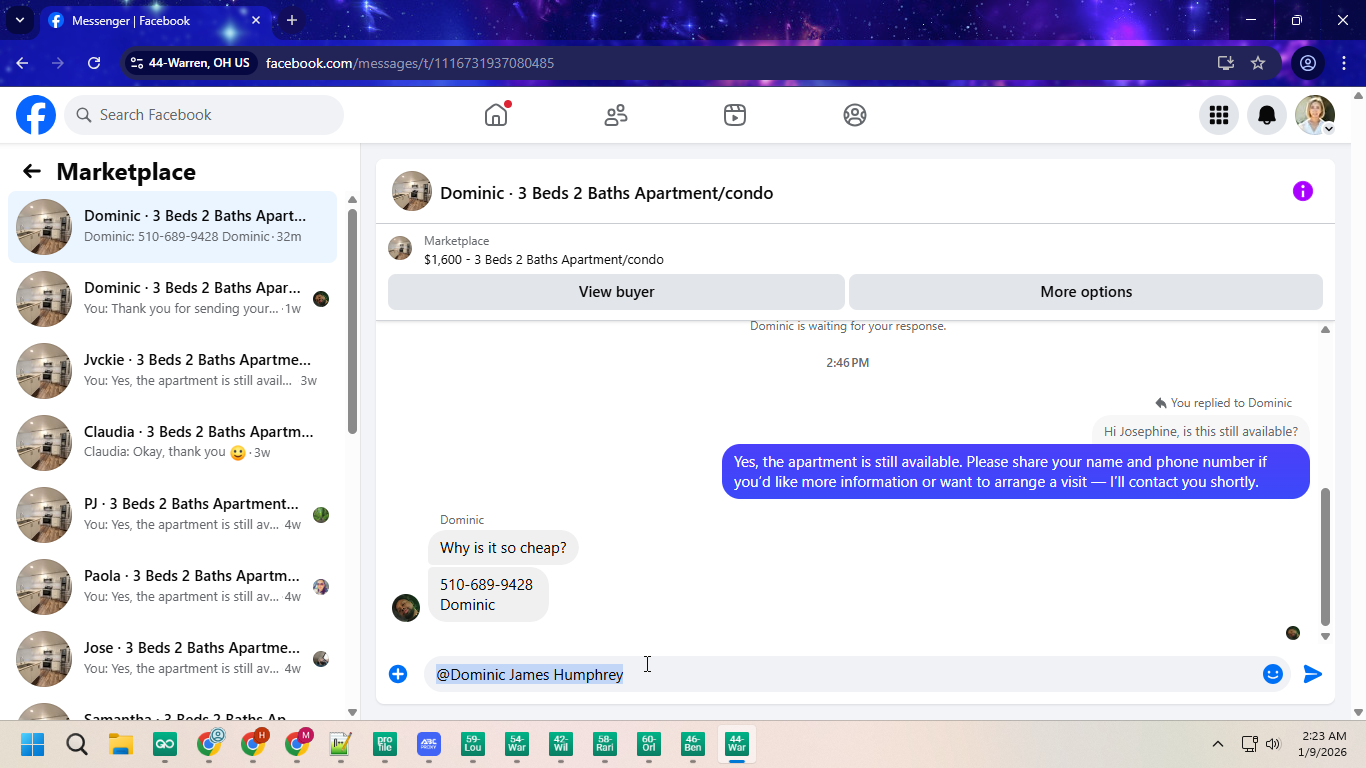Click the chat scroll down arrow

click(1326, 636)
